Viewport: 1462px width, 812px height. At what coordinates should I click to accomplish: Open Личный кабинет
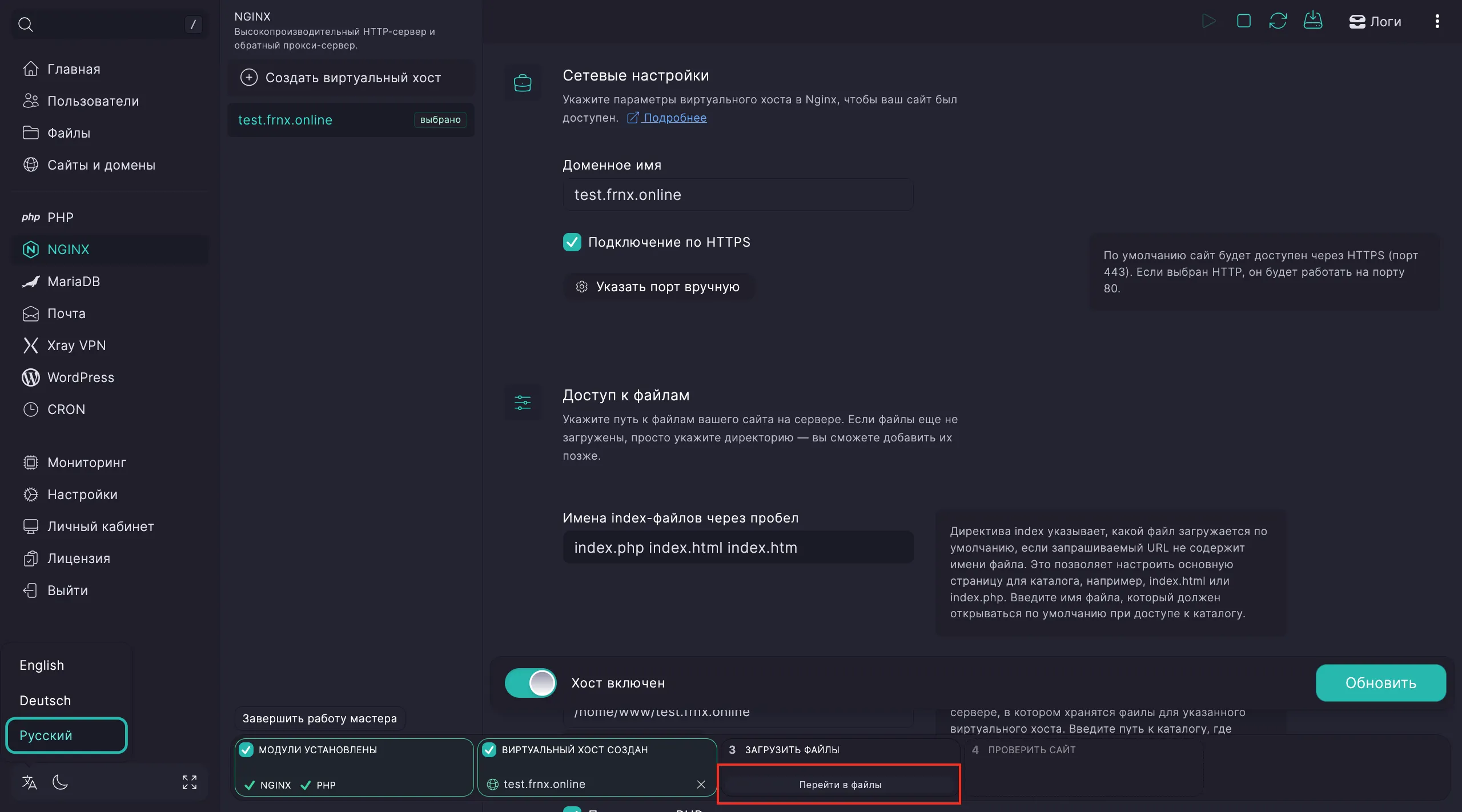(x=111, y=526)
